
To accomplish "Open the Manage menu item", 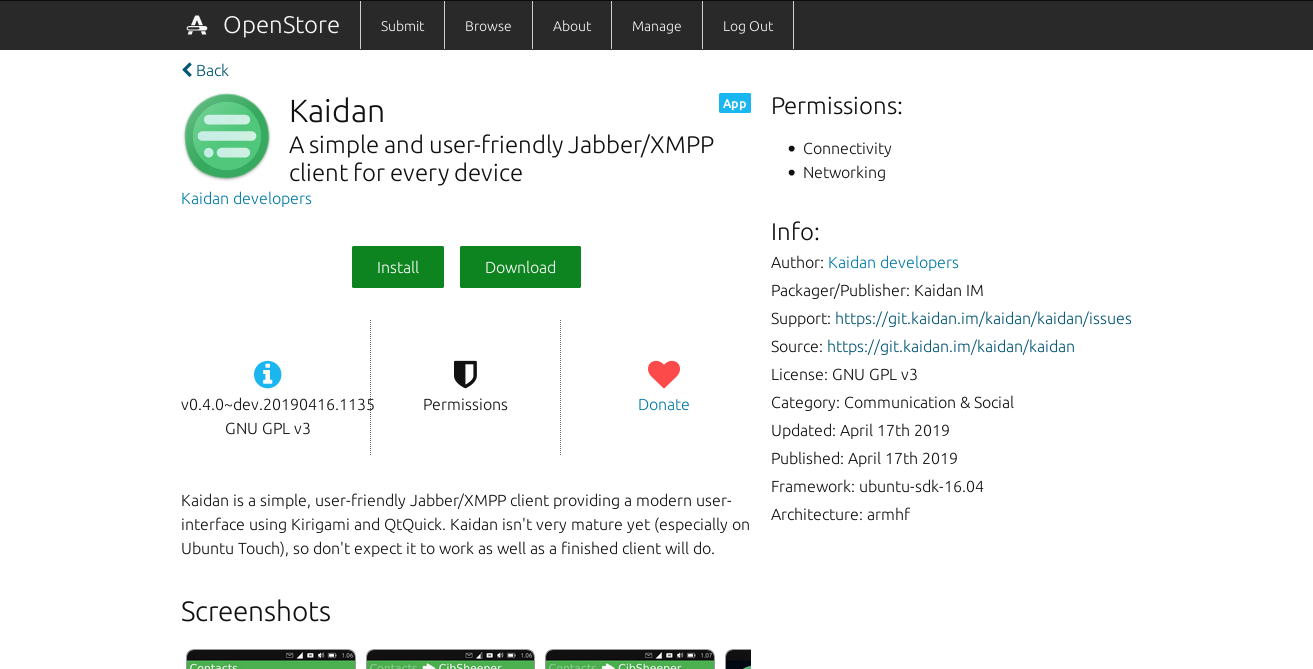I will click(x=657, y=26).
